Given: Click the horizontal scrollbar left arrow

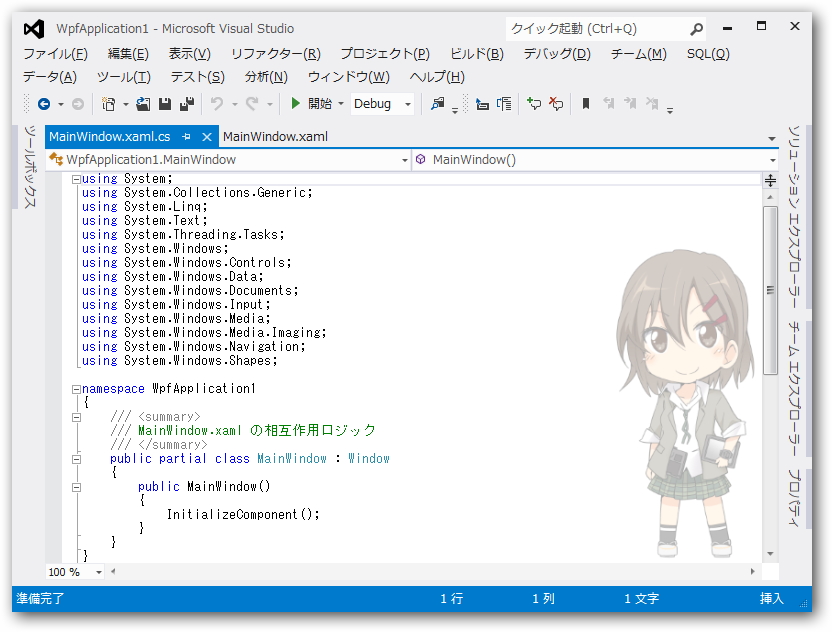Looking at the screenshot, I should coord(112,572).
